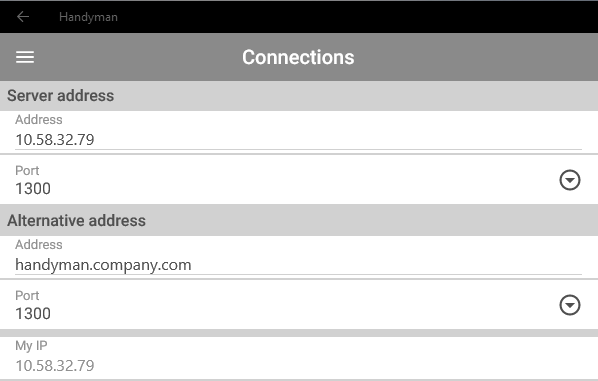Go back using the arrow icon
Image resolution: width=598 pixels, height=381 pixels.
(x=23, y=17)
